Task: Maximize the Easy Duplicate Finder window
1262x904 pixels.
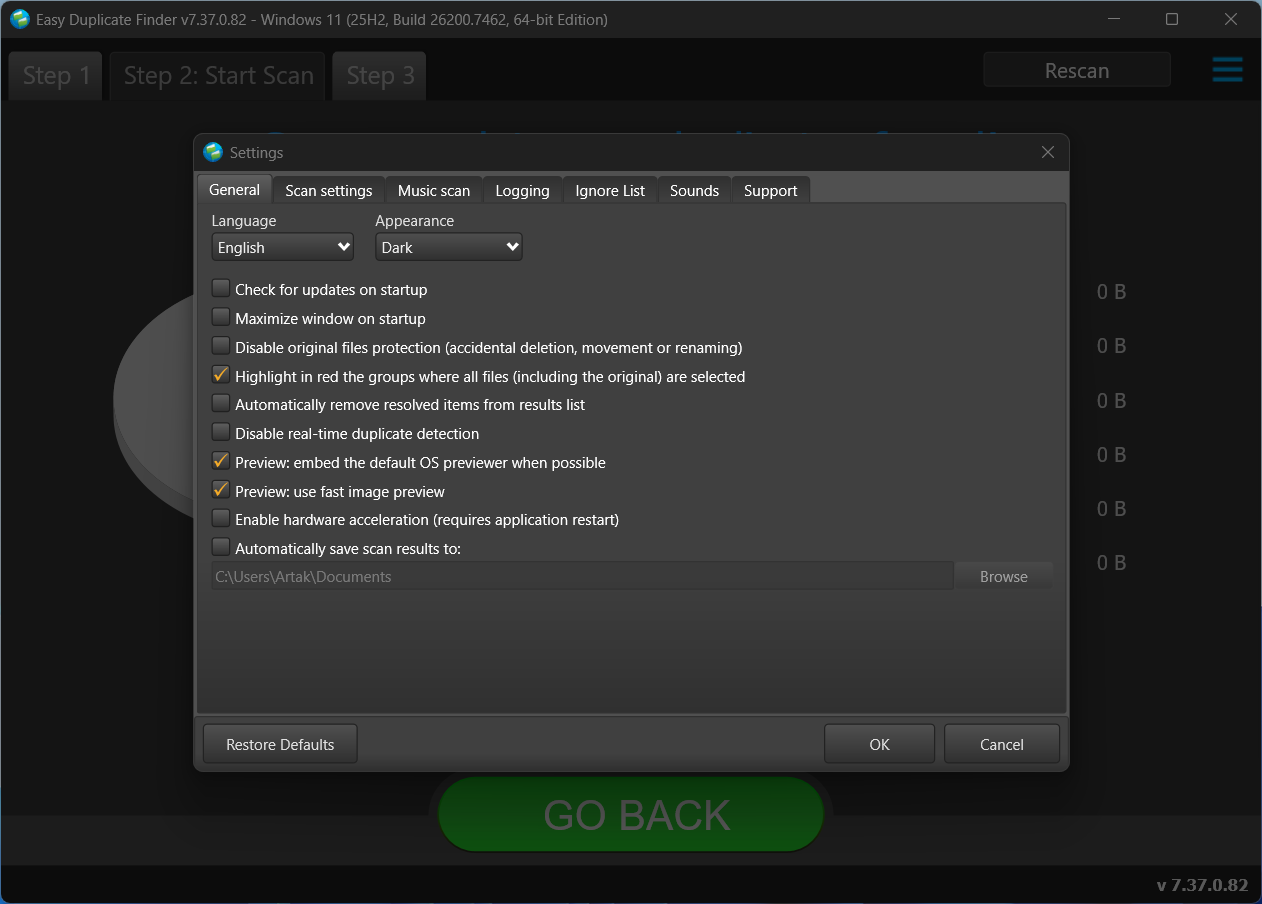Action: coord(1172,19)
